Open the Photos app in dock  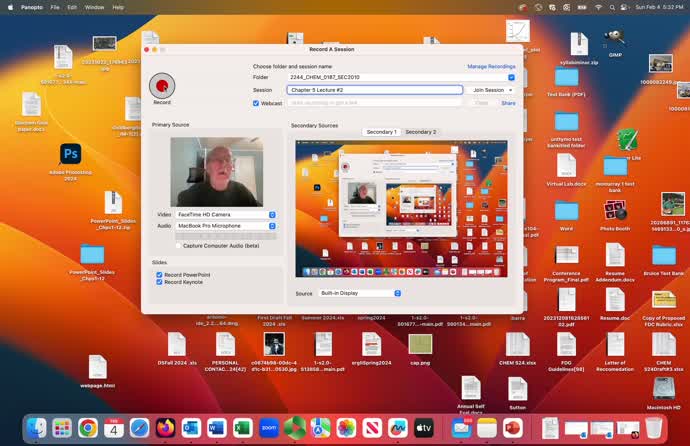[346, 428]
